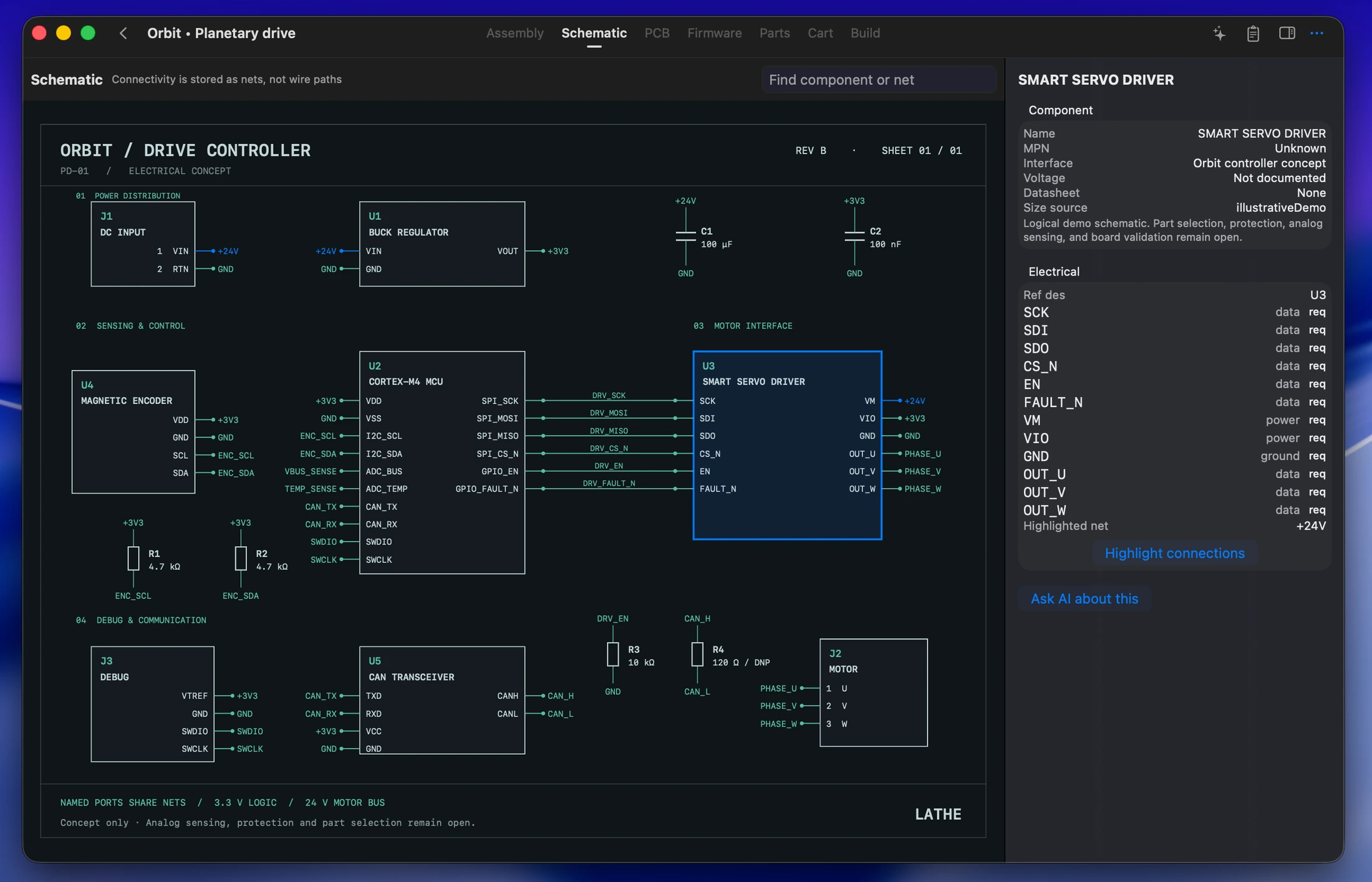
Task: Click the OUT_W pin row in Electrical list
Action: pyautogui.click(x=1174, y=510)
